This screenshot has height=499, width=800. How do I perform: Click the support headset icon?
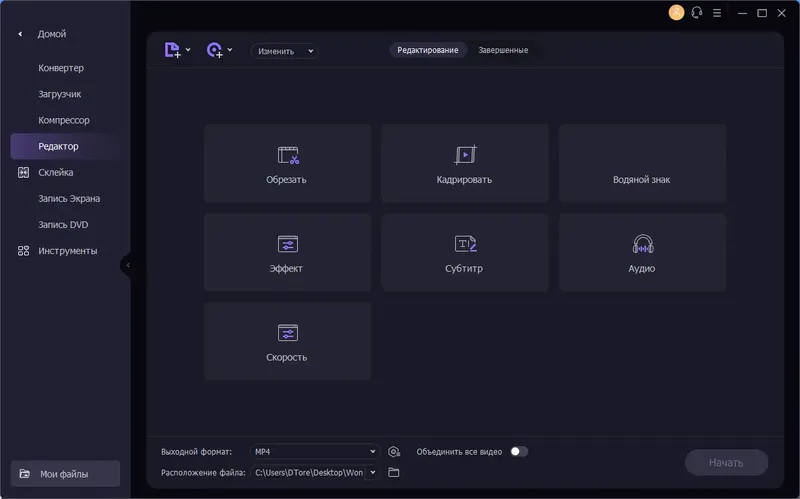point(697,13)
